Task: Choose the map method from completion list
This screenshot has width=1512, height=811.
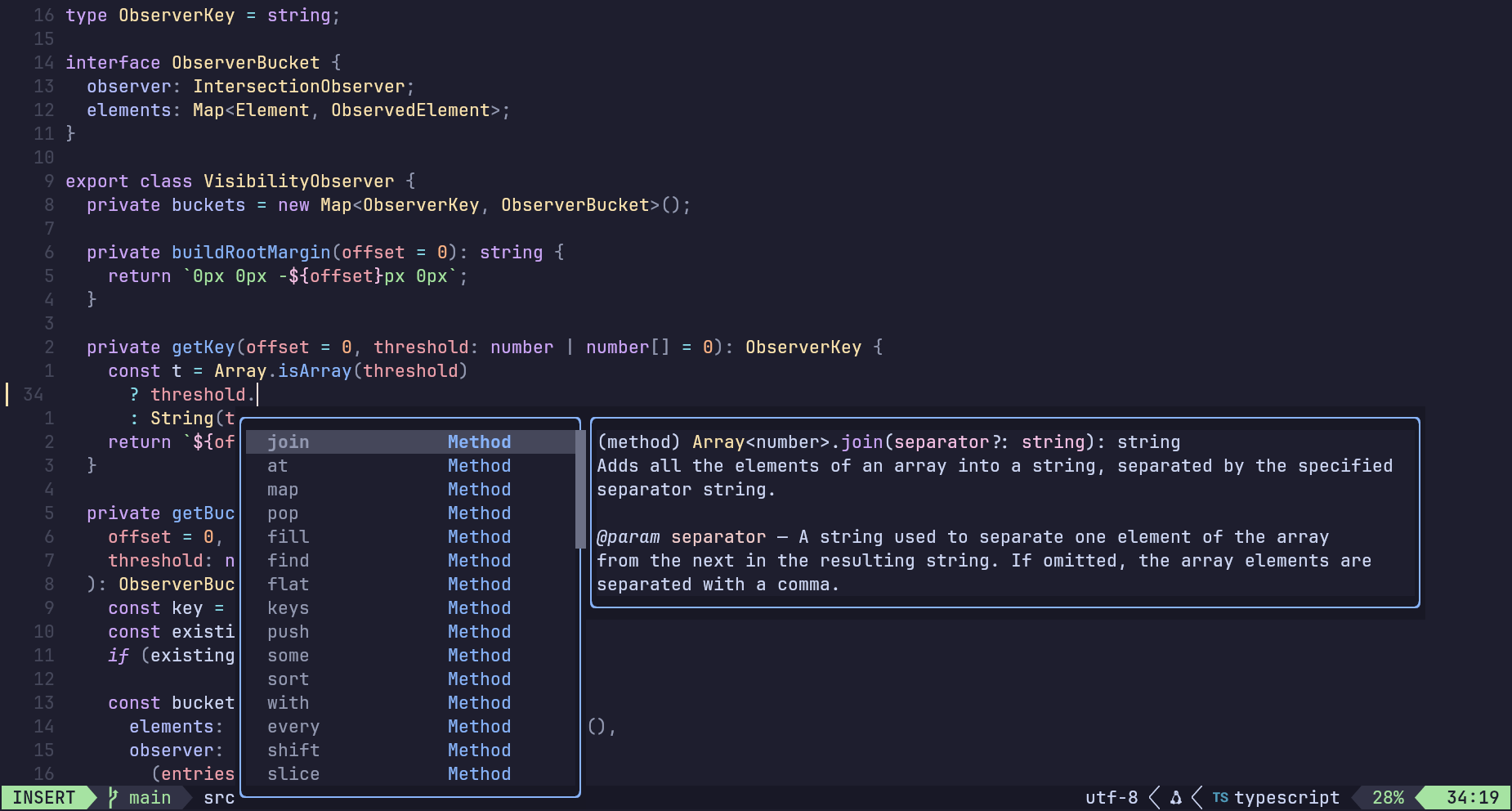Action: click(x=283, y=490)
